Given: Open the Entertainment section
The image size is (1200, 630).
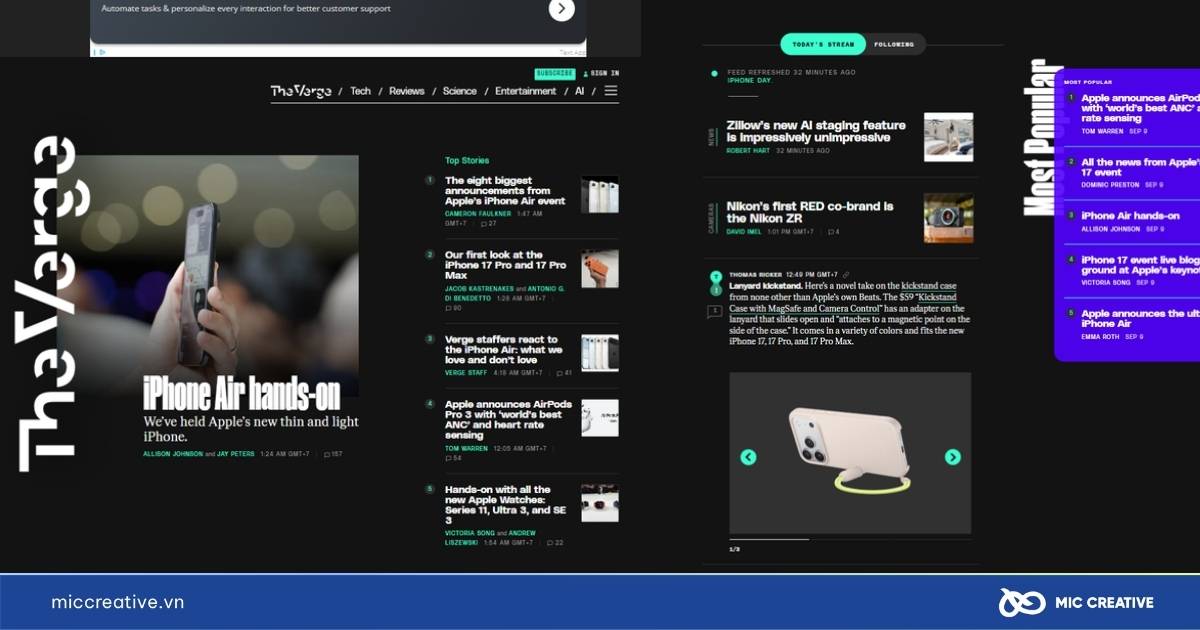Looking at the screenshot, I should pos(526,91).
